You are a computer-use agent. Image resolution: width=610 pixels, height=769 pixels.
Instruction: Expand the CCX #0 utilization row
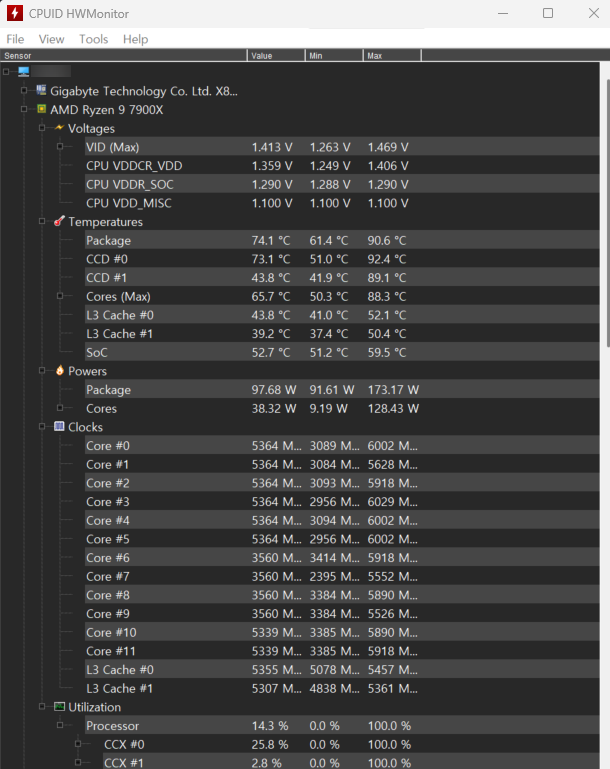pos(78,744)
